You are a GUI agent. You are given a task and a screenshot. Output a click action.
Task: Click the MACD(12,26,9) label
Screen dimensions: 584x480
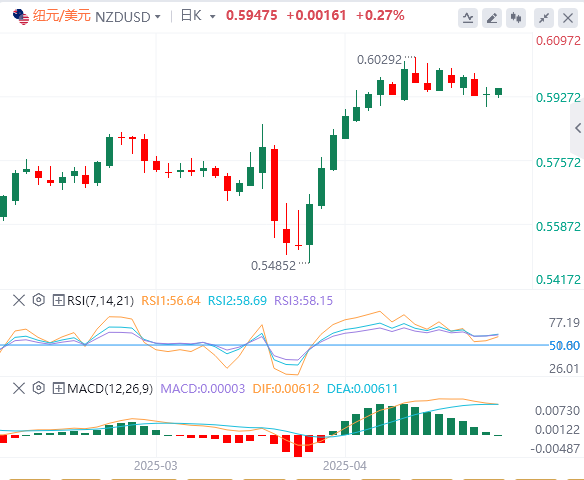110,389
